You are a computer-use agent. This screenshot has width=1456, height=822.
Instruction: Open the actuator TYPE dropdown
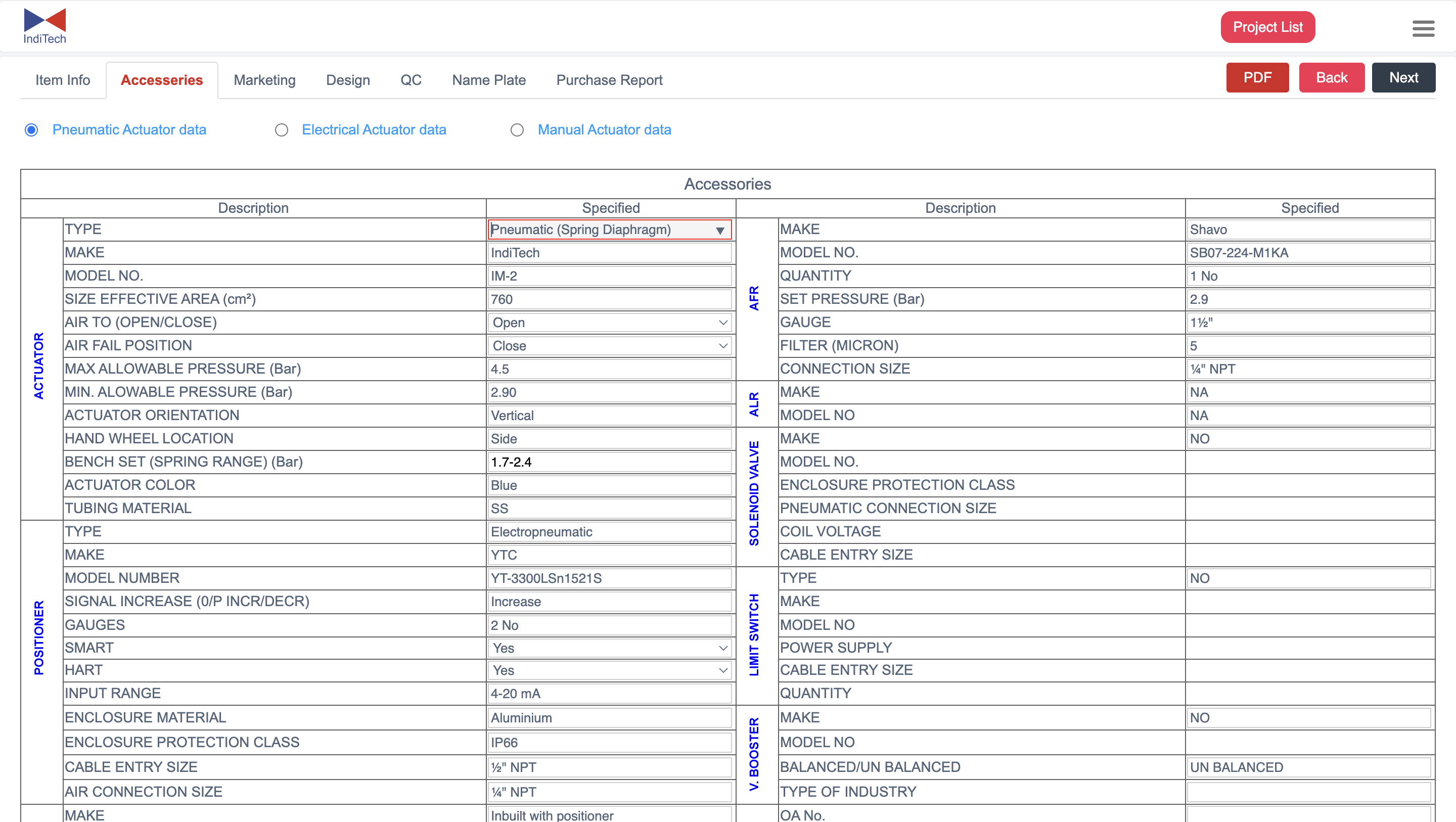point(609,230)
